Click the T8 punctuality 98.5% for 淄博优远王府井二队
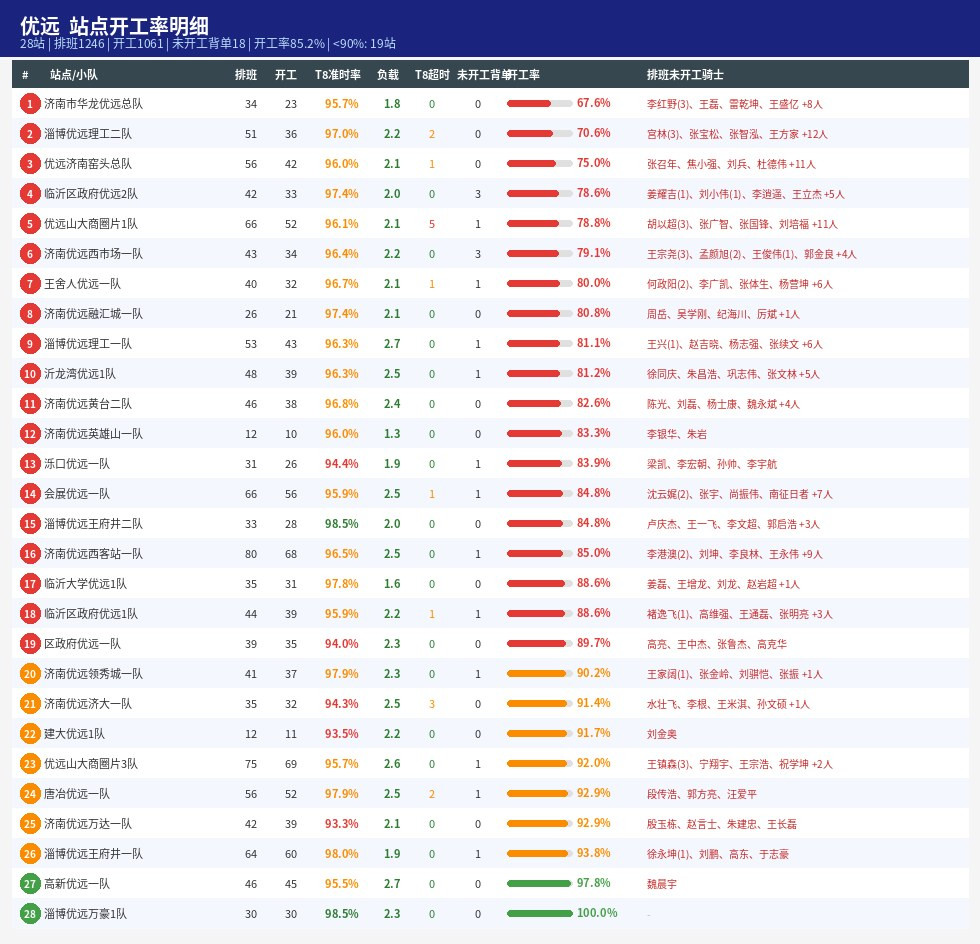 click(x=341, y=524)
